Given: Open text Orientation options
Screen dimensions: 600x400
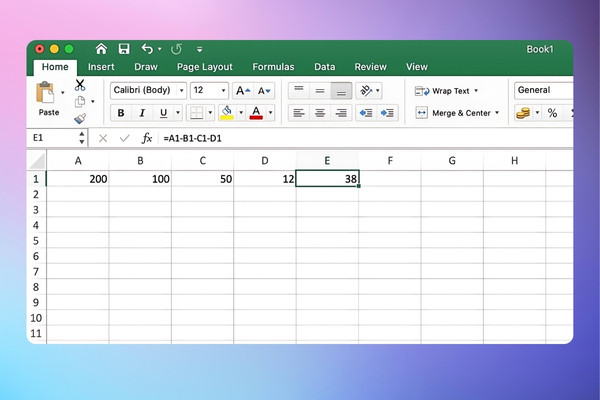Looking at the screenshot, I should click(x=369, y=91).
